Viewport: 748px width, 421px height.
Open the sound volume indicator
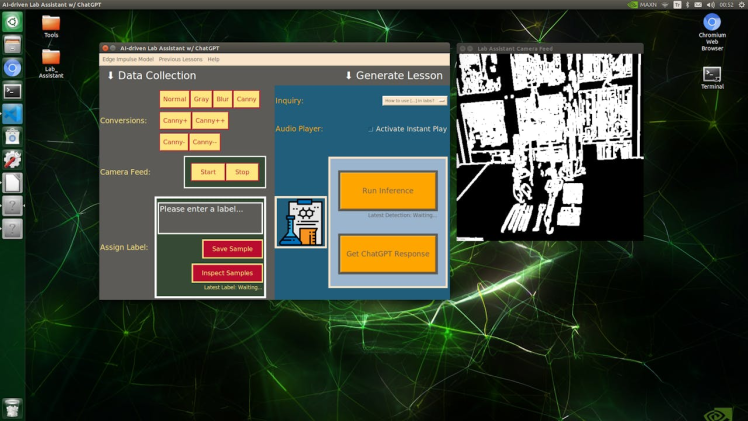710,4
